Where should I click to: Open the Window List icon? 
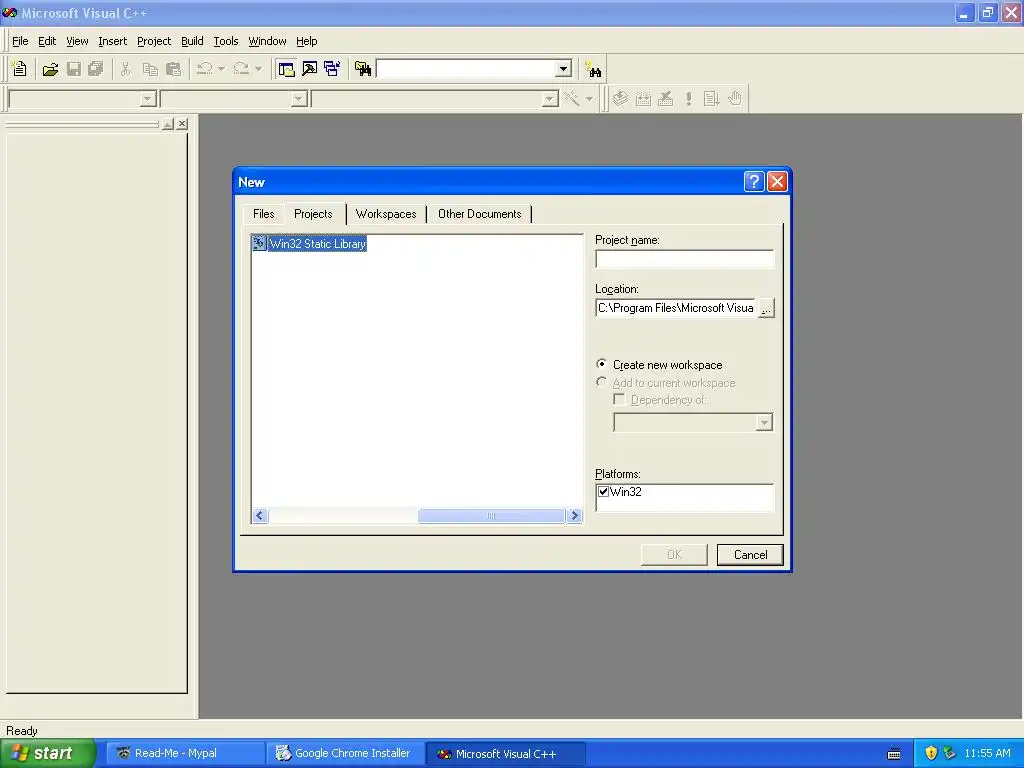pyautogui.click(x=332, y=69)
